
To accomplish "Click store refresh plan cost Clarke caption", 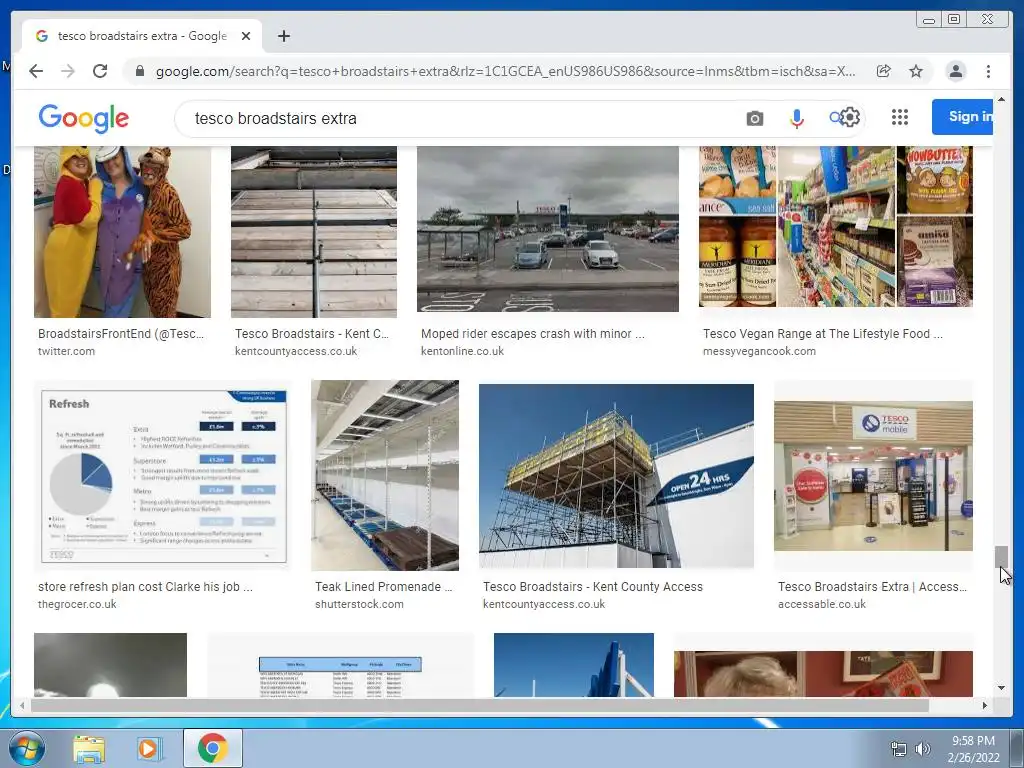I will (x=145, y=586).
